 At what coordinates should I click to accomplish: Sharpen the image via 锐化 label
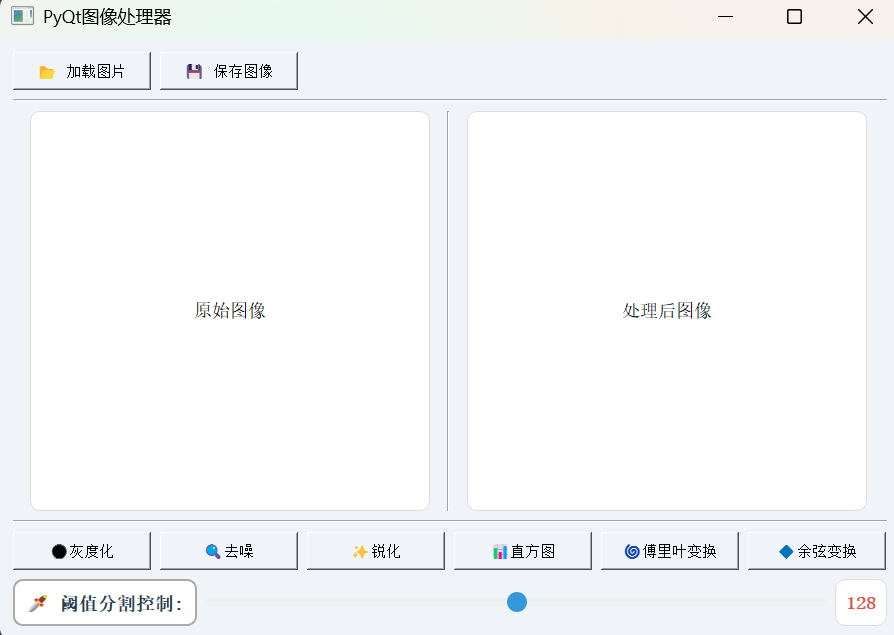(385, 551)
